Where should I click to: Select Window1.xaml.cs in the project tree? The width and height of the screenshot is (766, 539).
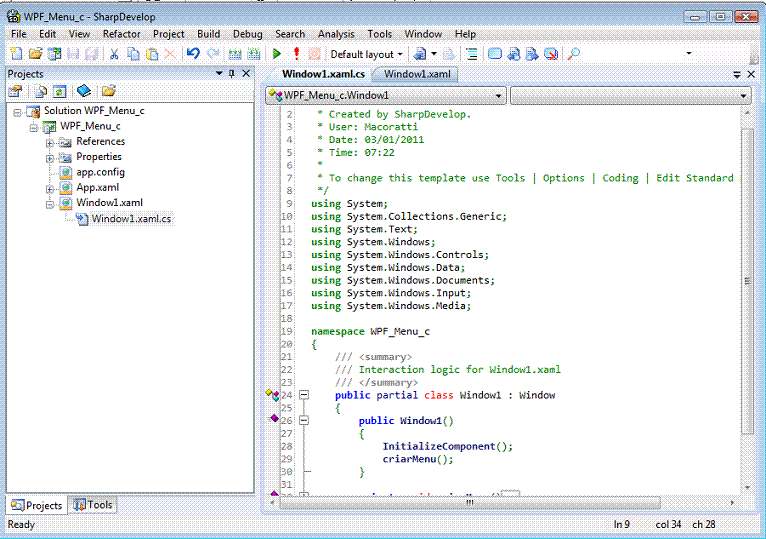pyautogui.click(x=131, y=218)
